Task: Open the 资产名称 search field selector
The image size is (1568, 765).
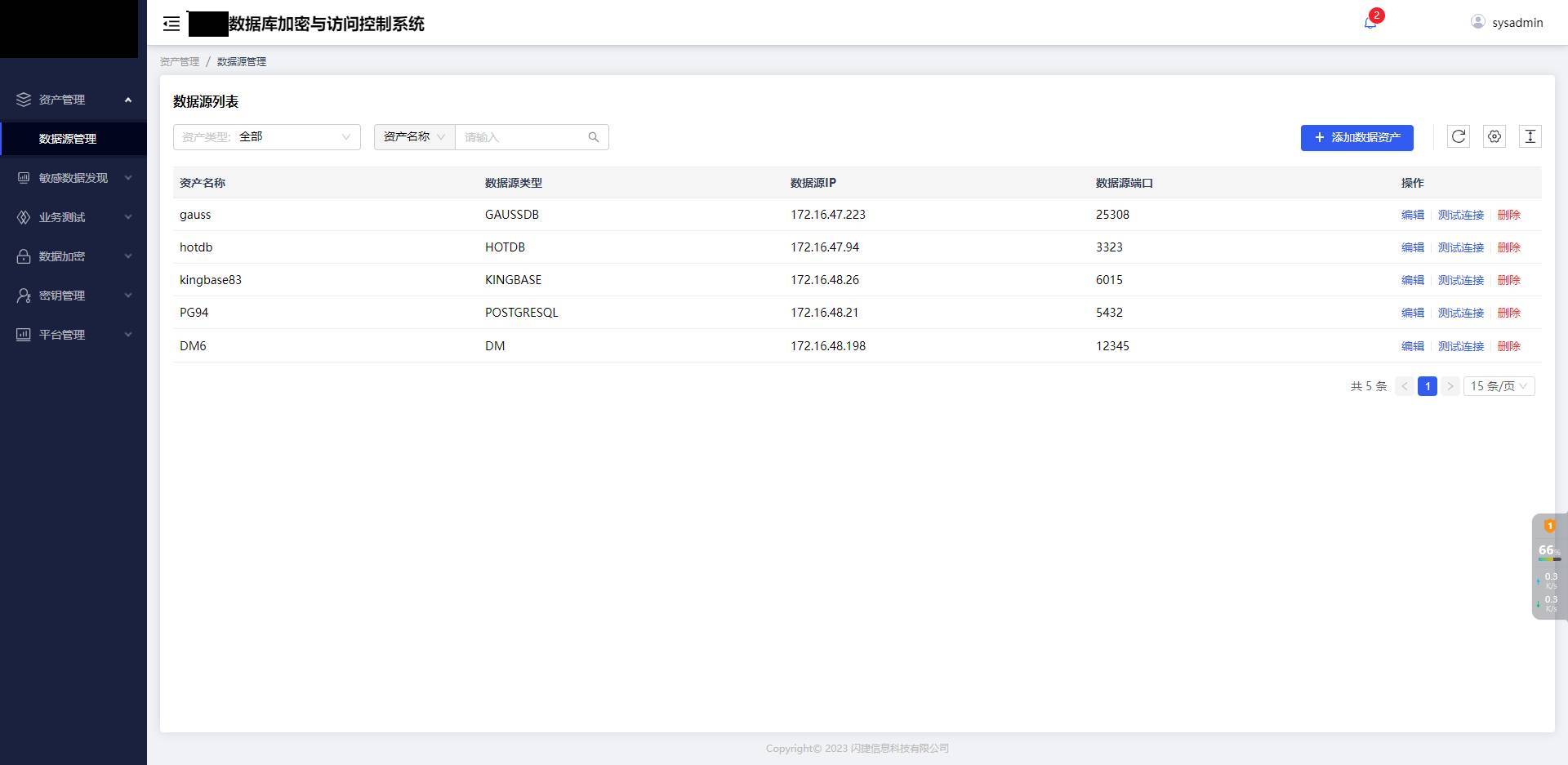Action: pyautogui.click(x=415, y=137)
